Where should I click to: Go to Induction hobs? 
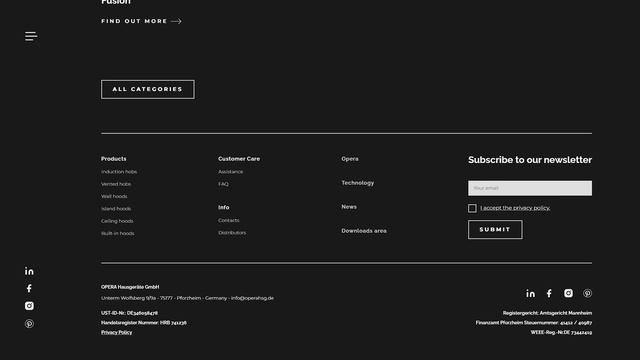[x=119, y=172]
